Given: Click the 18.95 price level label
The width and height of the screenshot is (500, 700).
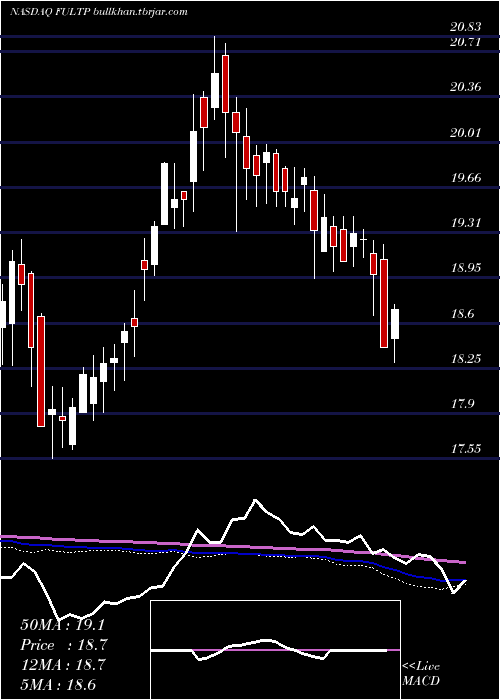Looking at the screenshot, I should [x=466, y=268].
